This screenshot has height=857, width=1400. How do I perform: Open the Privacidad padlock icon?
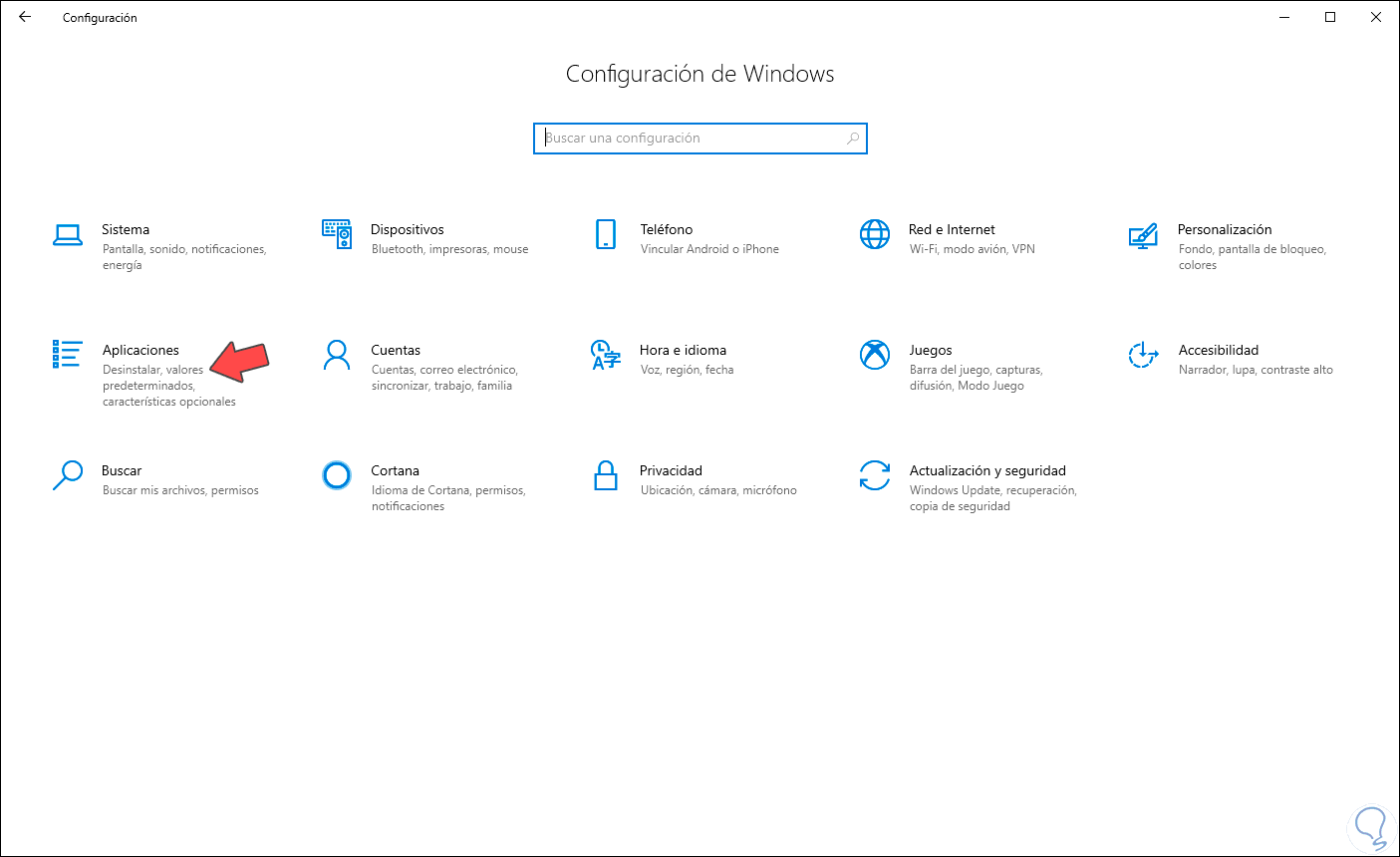tap(606, 475)
